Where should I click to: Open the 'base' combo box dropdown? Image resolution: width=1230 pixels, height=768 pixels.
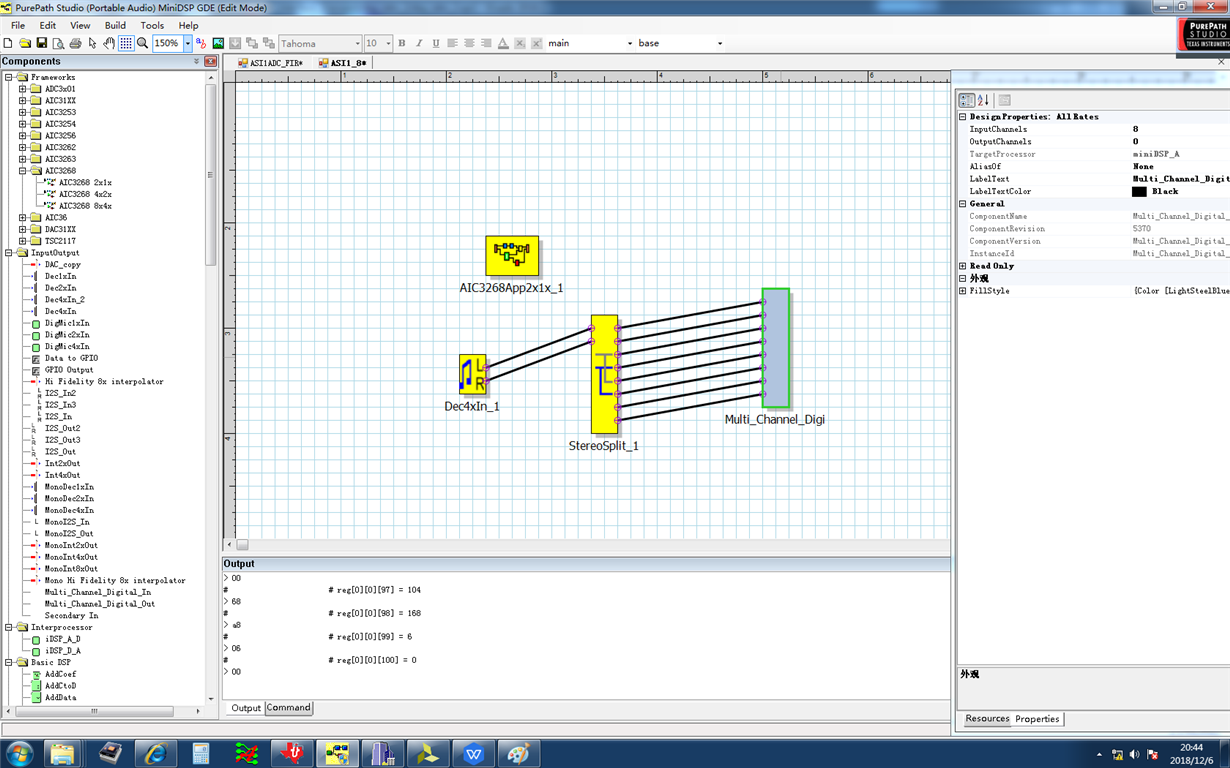point(720,44)
